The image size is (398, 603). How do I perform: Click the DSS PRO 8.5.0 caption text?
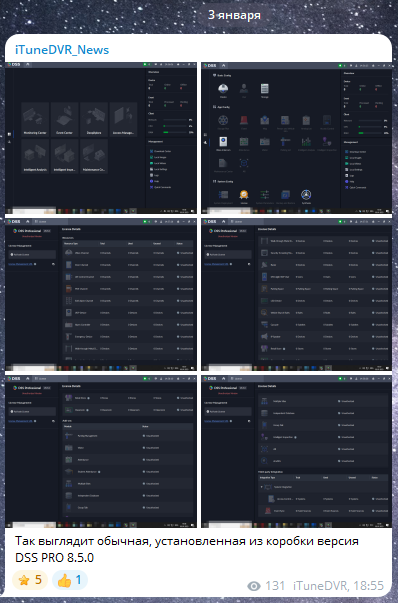coord(54,557)
